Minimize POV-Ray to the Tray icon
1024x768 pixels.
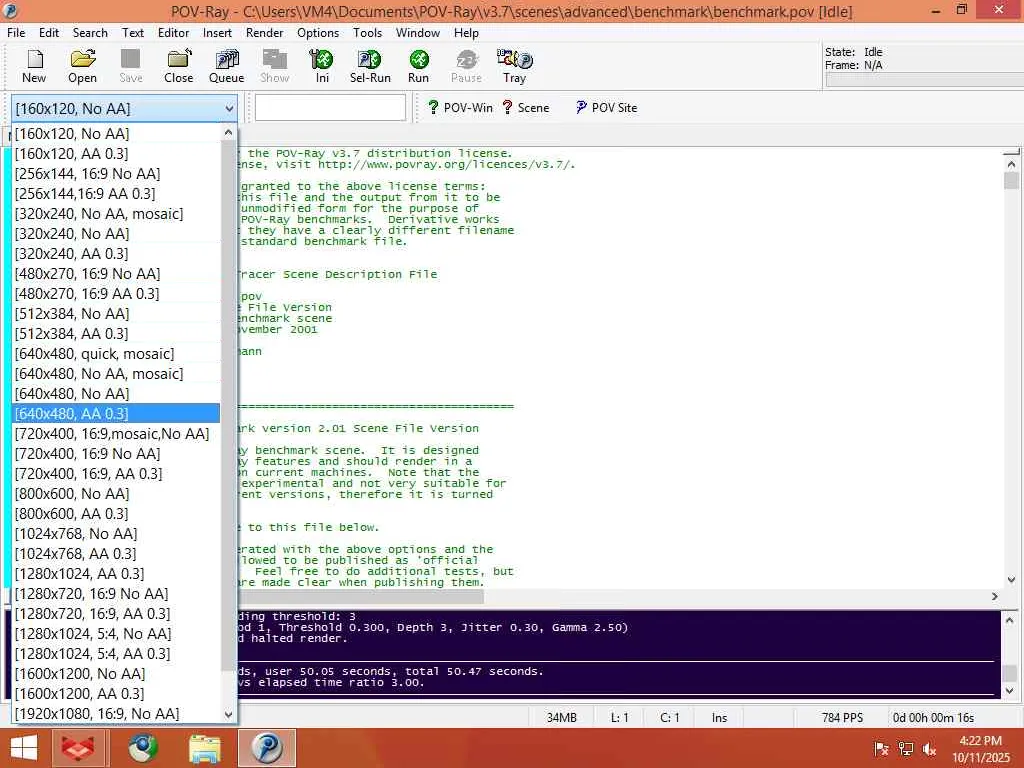[x=514, y=66]
